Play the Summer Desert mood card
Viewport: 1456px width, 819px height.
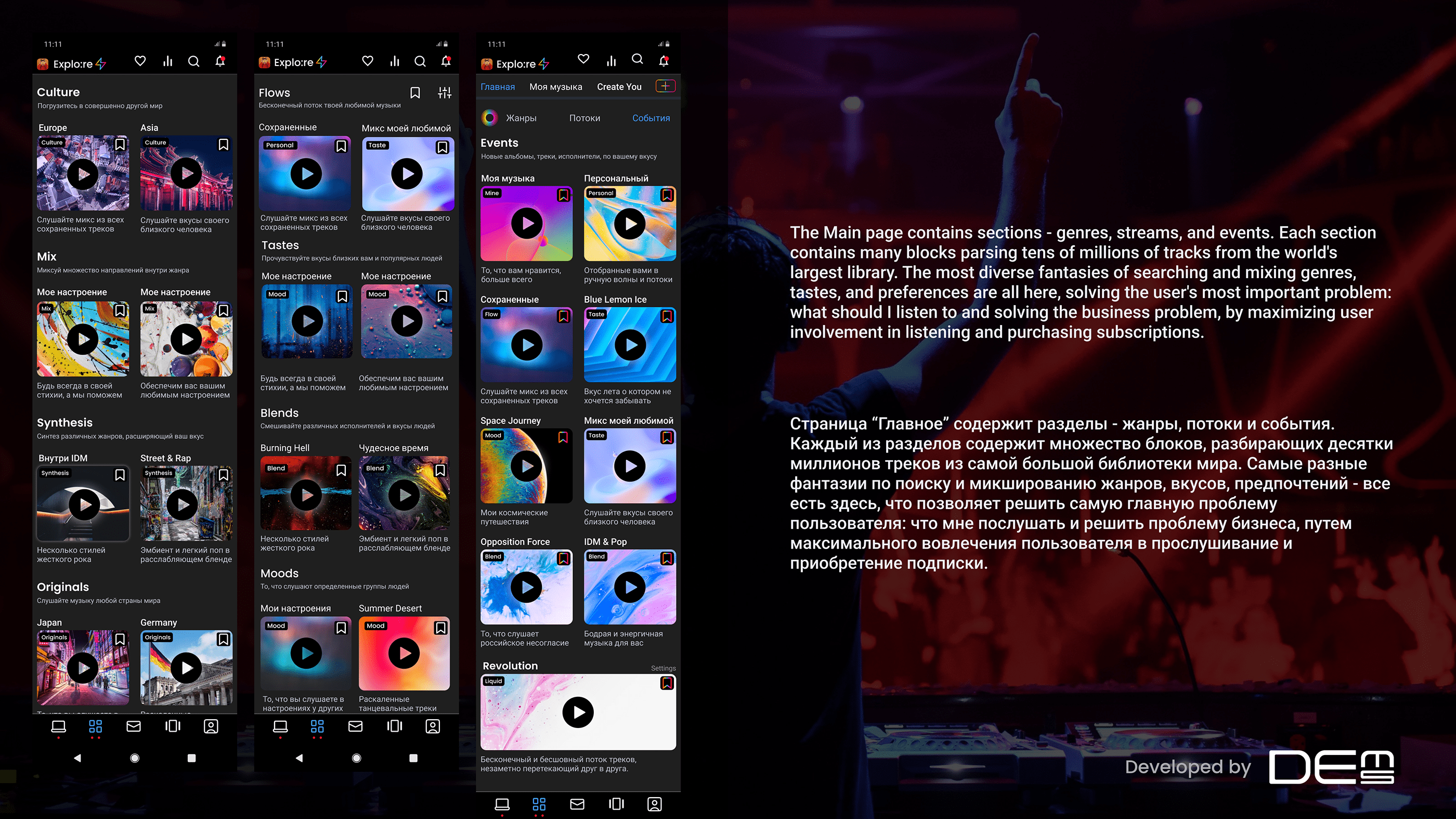(x=404, y=654)
